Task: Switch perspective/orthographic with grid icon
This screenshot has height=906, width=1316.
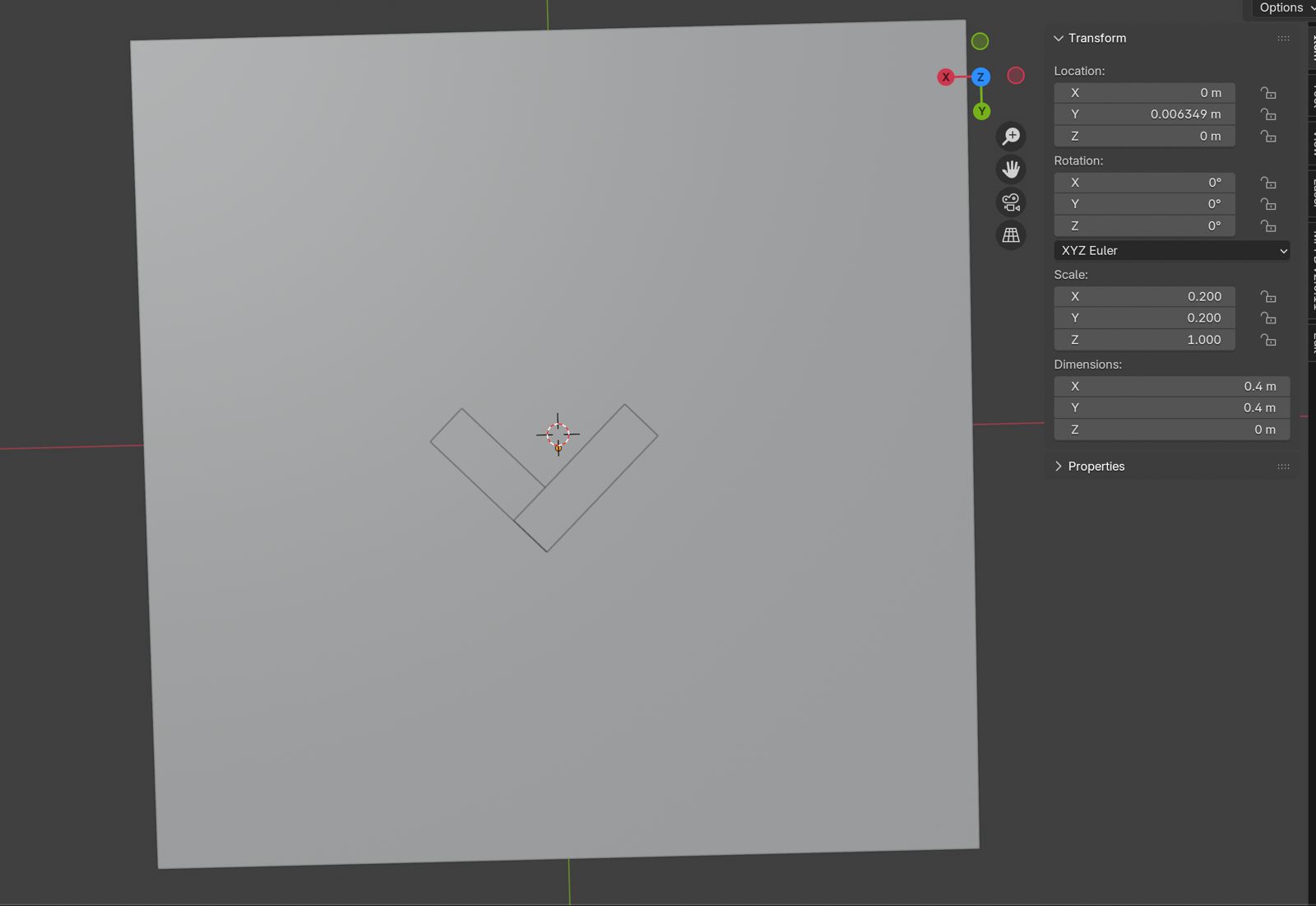Action: 1011,235
